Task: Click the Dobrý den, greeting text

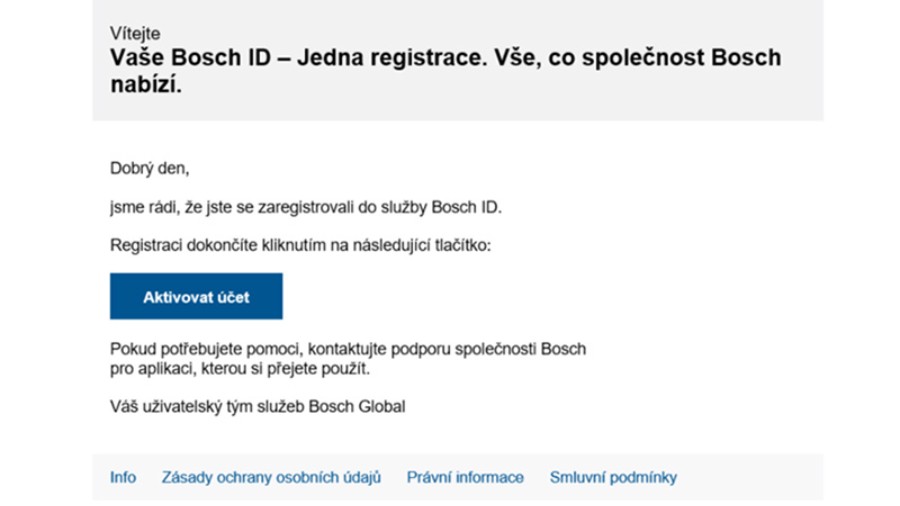Action: pos(149,168)
